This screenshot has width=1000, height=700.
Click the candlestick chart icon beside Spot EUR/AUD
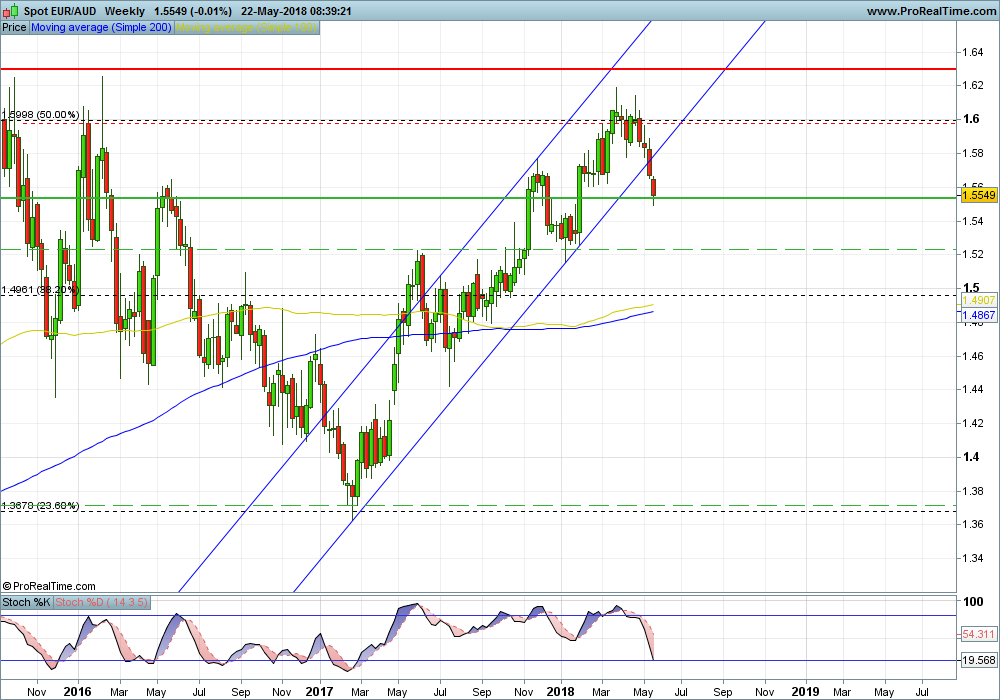point(10,11)
